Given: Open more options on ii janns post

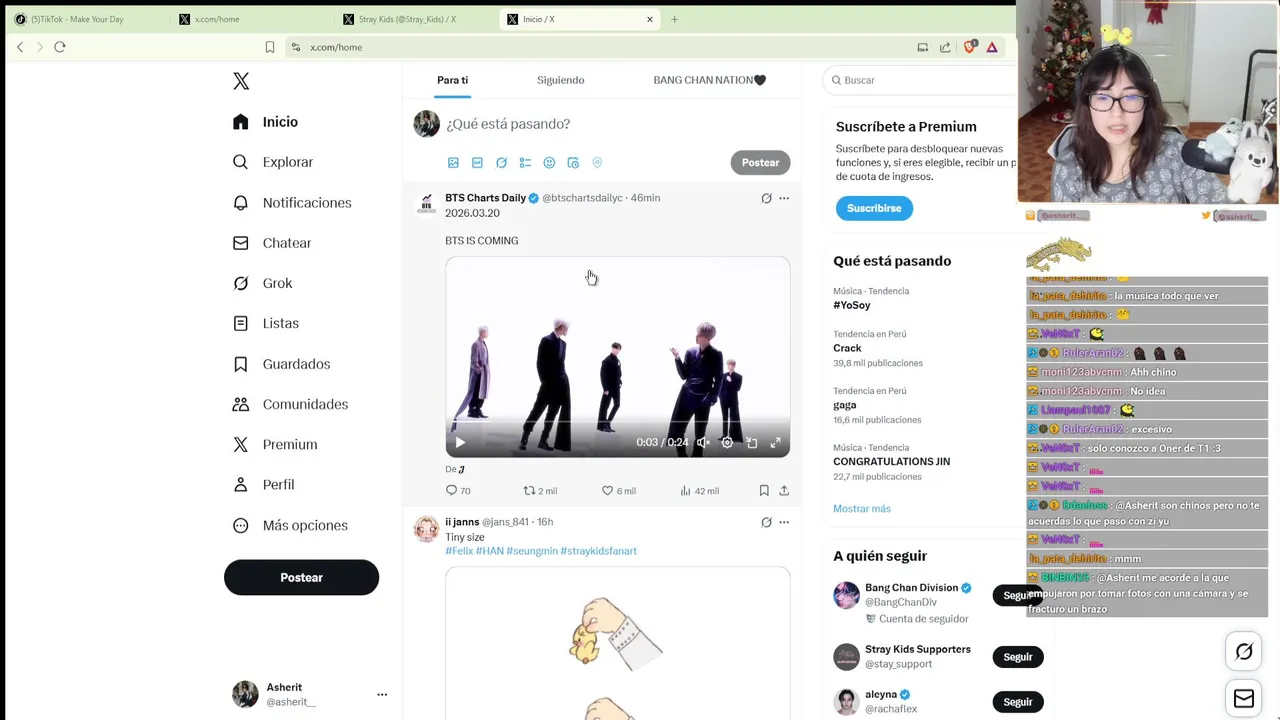Looking at the screenshot, I should point(784,522).
